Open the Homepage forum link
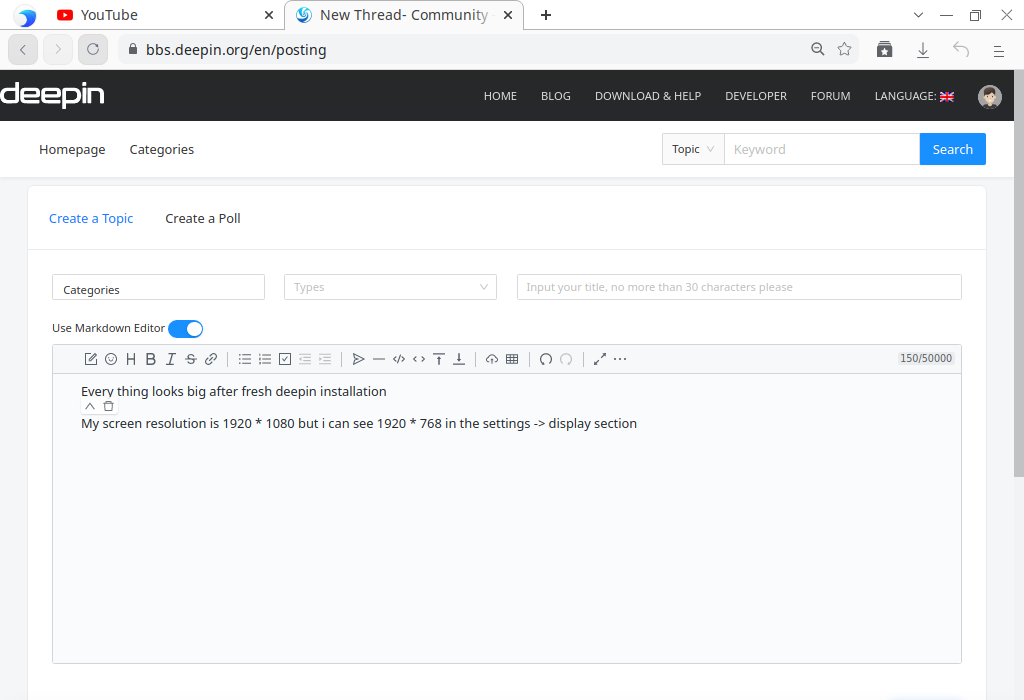 [72, 150]
